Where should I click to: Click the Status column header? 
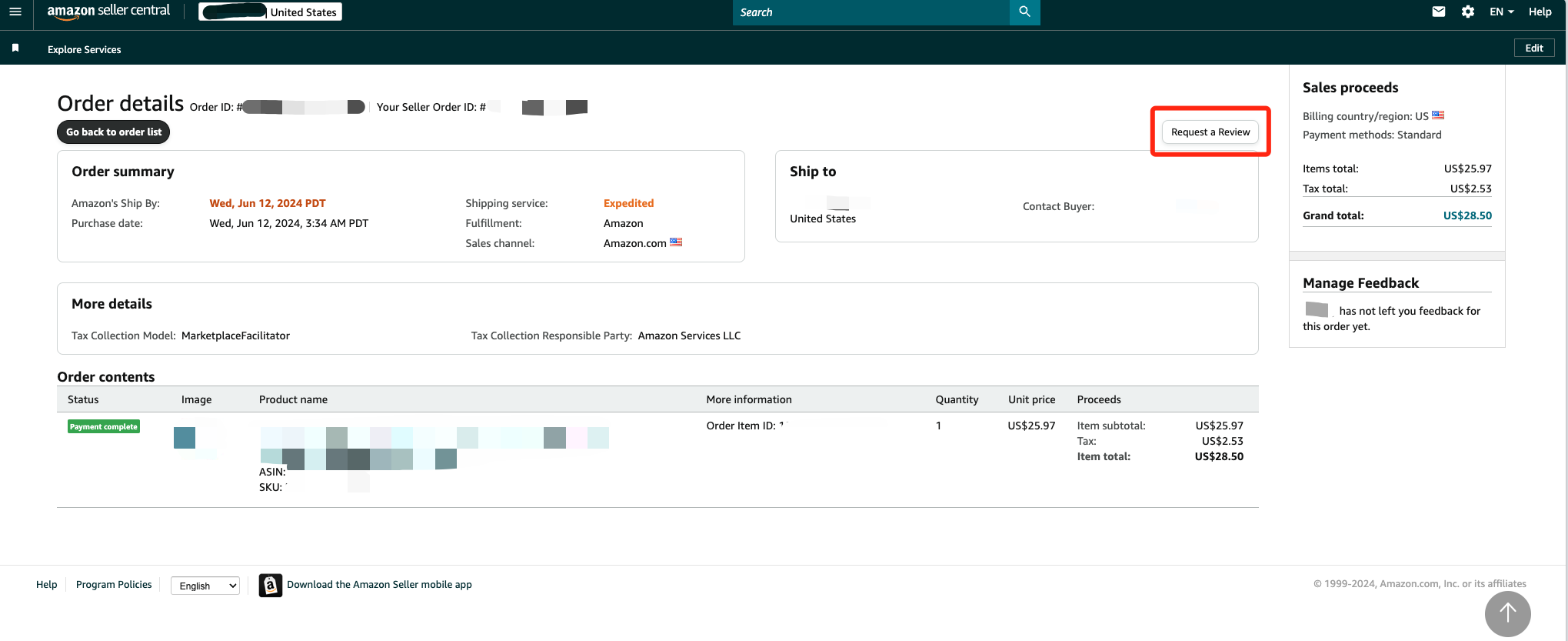point(83,399)
